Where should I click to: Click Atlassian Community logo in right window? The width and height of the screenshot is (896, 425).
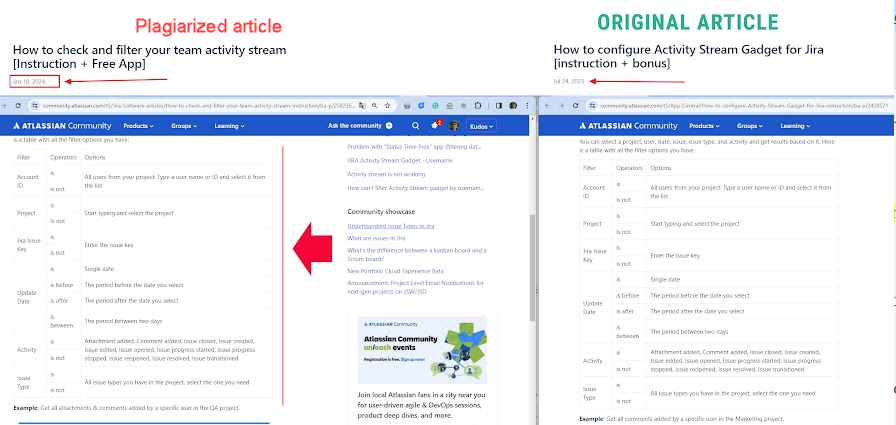tap(628, 126)
